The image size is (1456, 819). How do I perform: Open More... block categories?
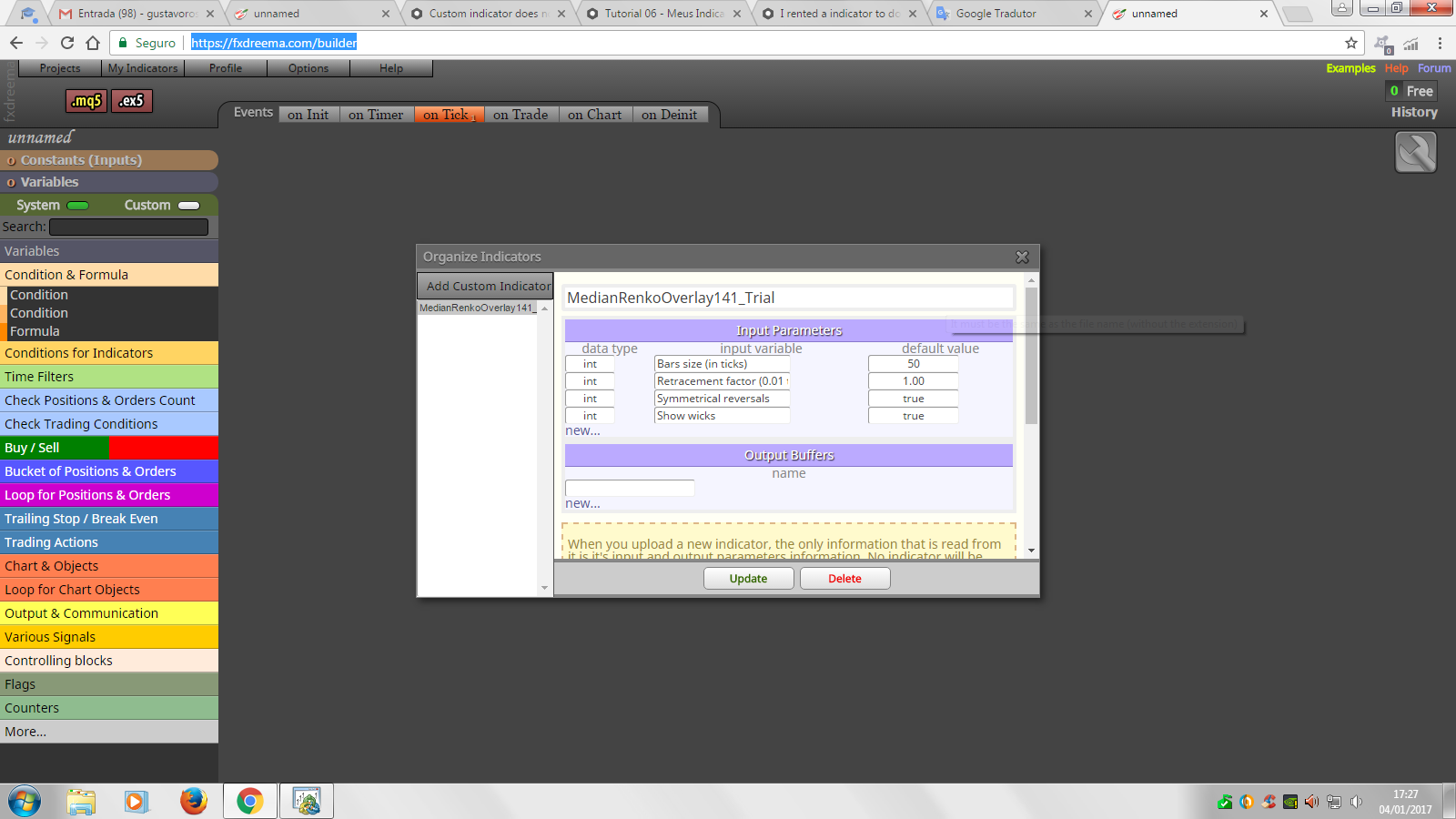(x=109, y=732)
